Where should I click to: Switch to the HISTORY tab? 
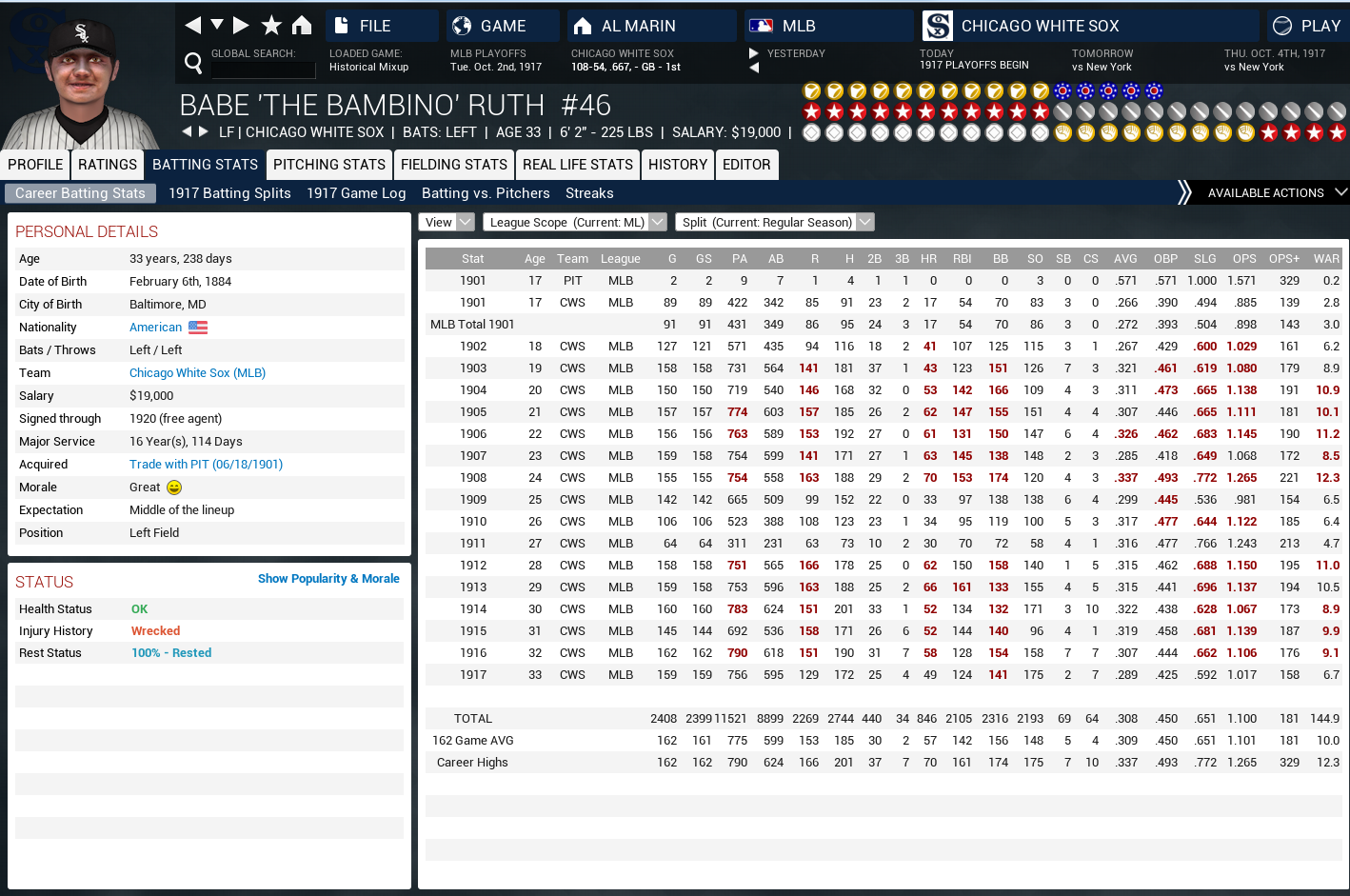pyautogui.click(x=678, y=165)
